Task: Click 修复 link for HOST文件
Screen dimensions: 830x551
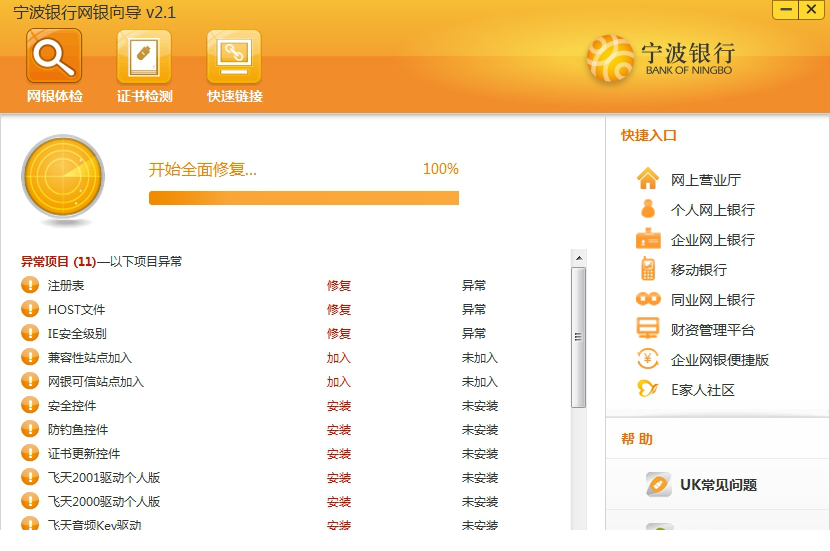Action: 339,309
